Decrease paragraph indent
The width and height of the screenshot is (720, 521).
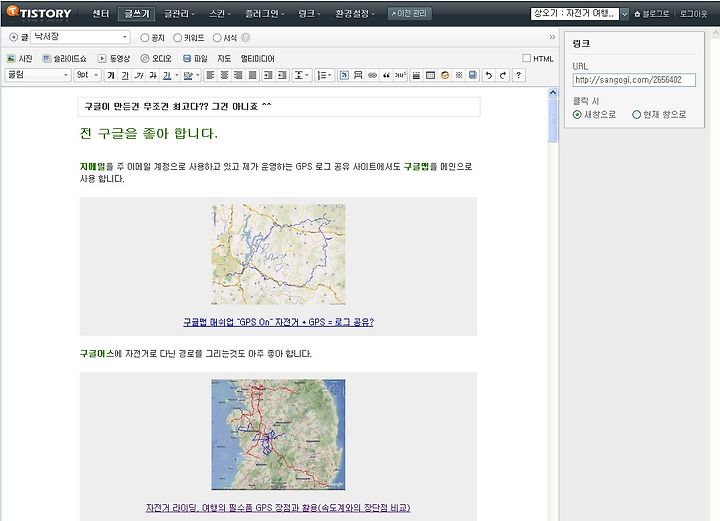[x=282, y=75]
